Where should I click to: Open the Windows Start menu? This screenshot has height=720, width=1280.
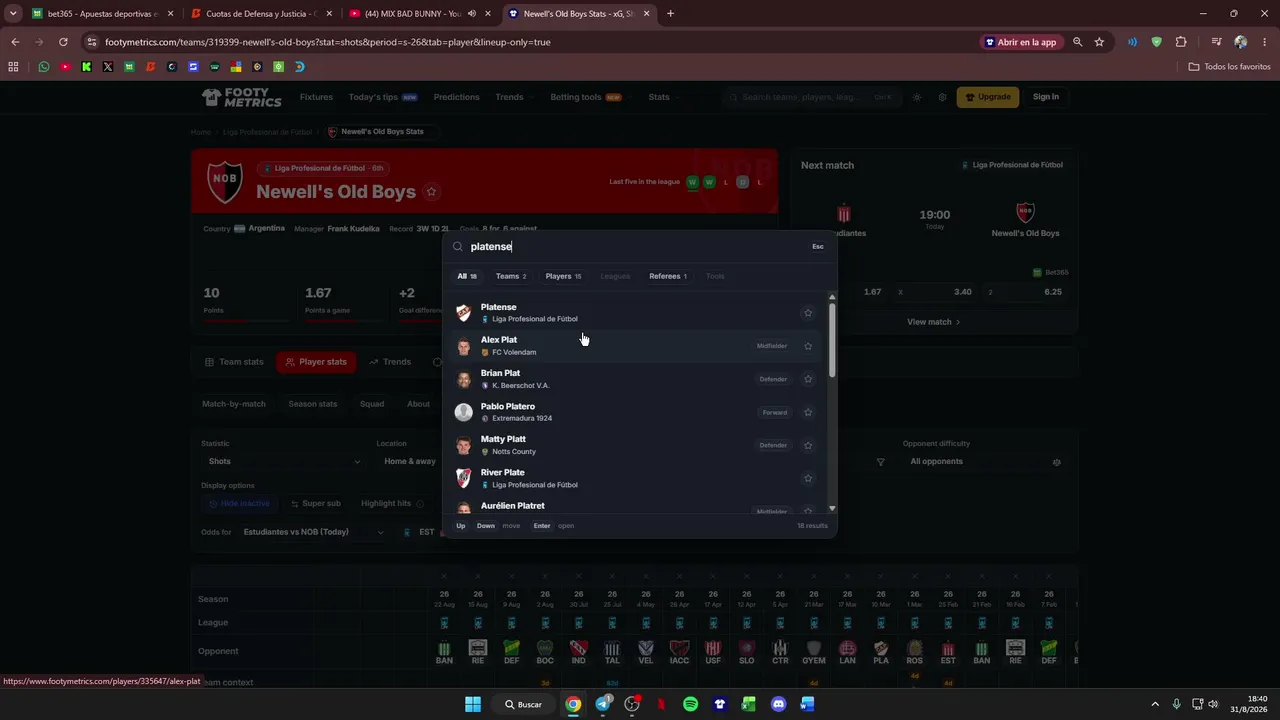click(x=473, y=704)
